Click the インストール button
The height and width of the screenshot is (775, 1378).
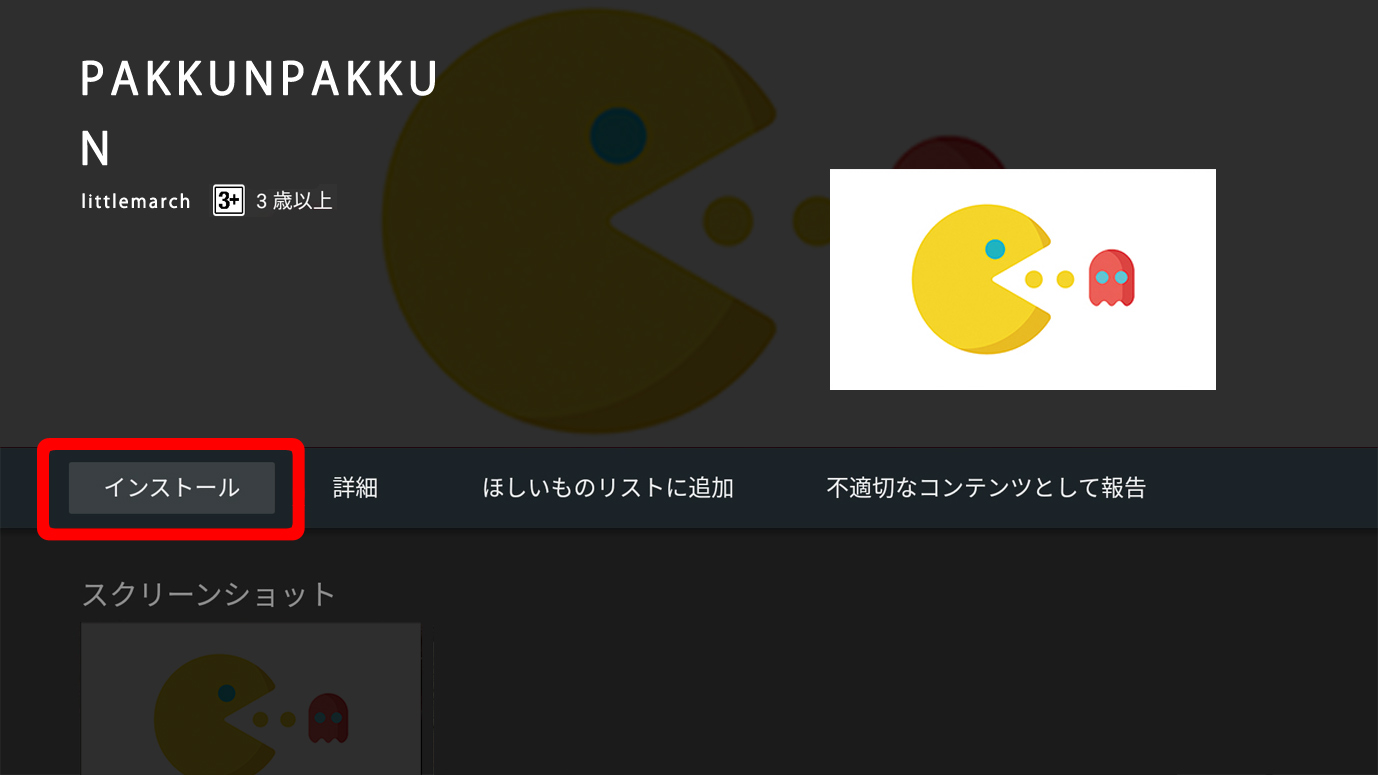172,488
